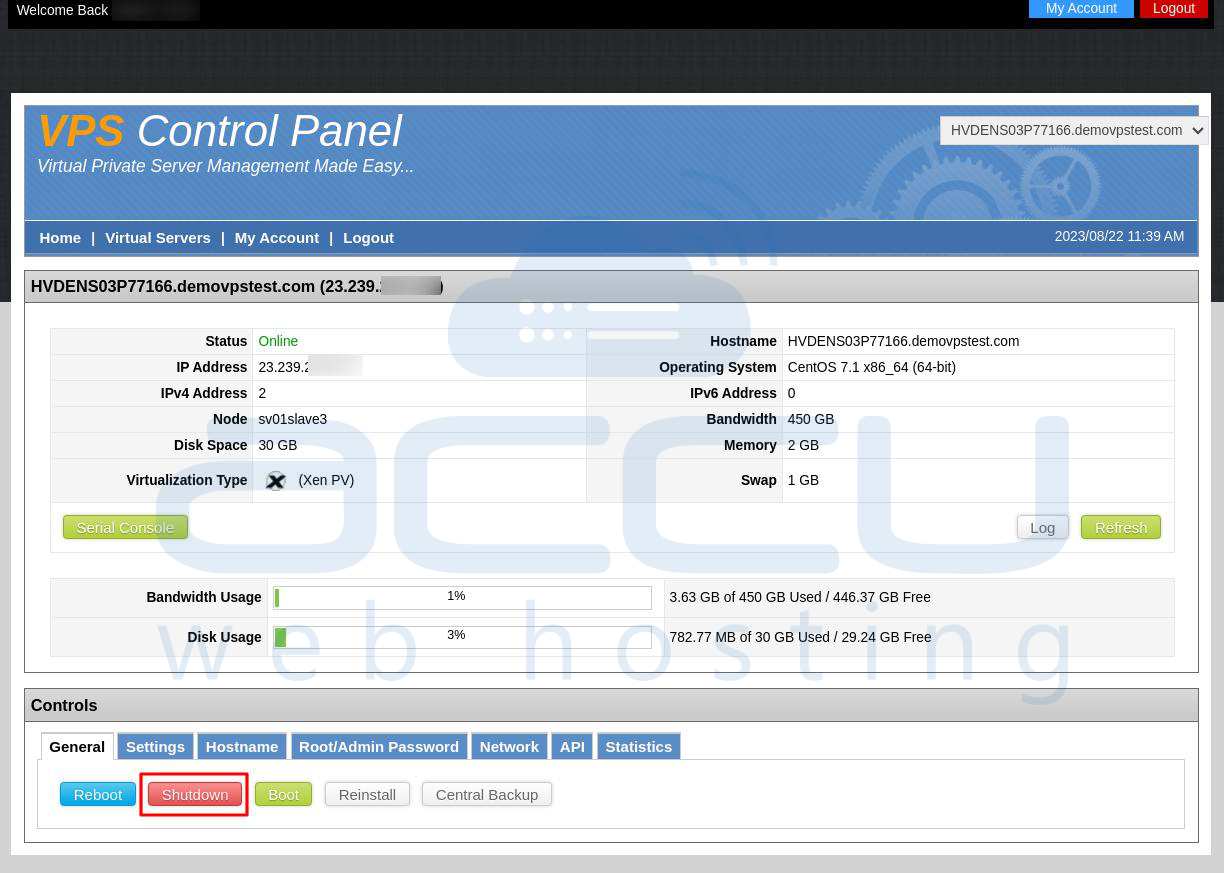Click the date and time 2023/08/22 11:39 AM
Screen dimensions: 1224x873
point(1119,236)
